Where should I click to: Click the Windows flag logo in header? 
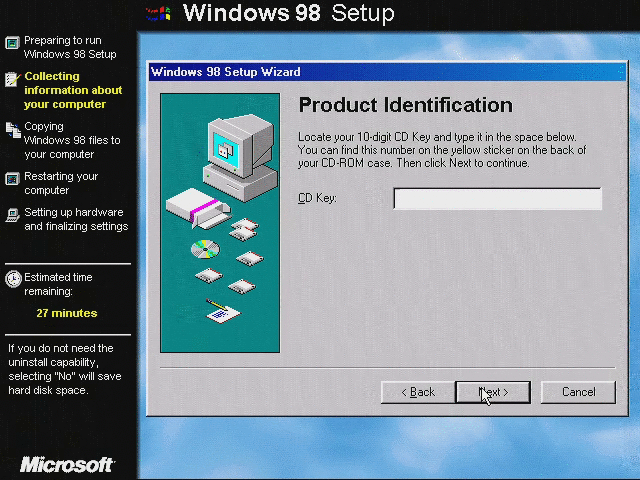click(158, 14)
